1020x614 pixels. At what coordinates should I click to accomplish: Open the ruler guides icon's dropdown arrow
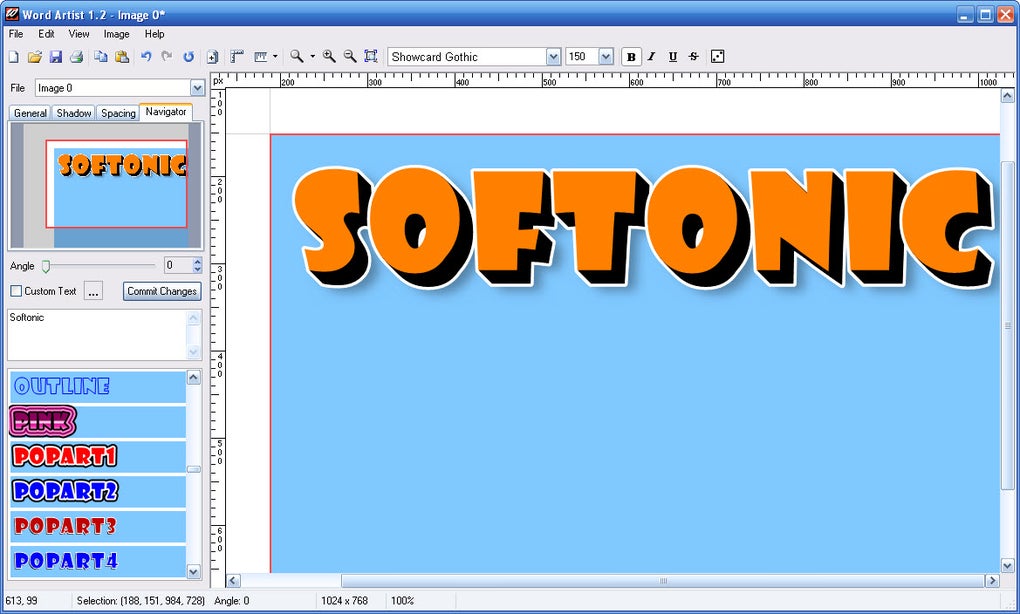[275, 57]
